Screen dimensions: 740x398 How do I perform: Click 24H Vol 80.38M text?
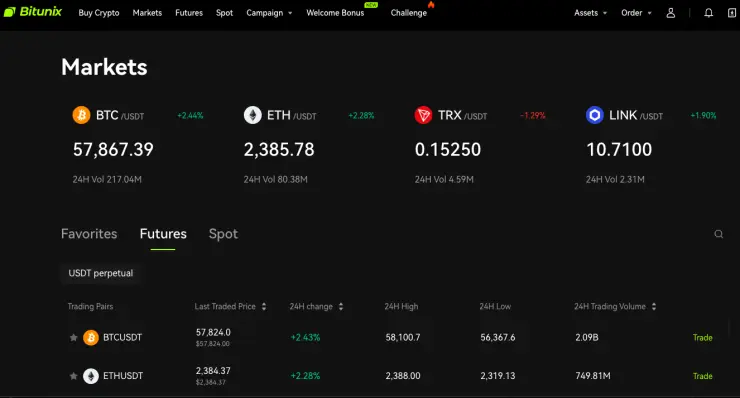(x=276, y=179)
